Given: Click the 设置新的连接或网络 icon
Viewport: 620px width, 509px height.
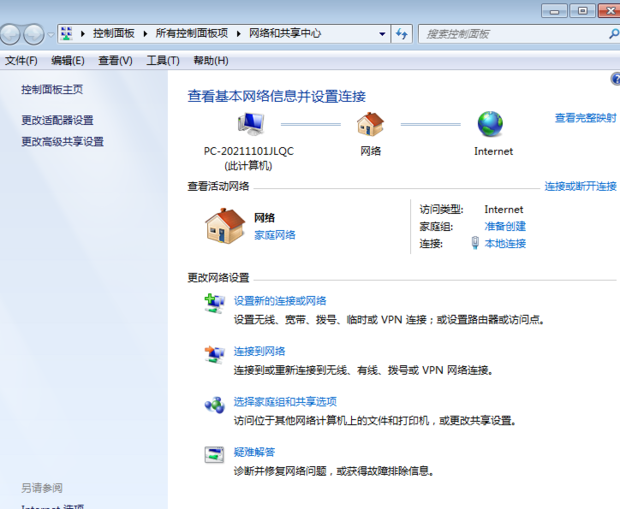Looking at the screenshot, I should (x=215, y=302).
